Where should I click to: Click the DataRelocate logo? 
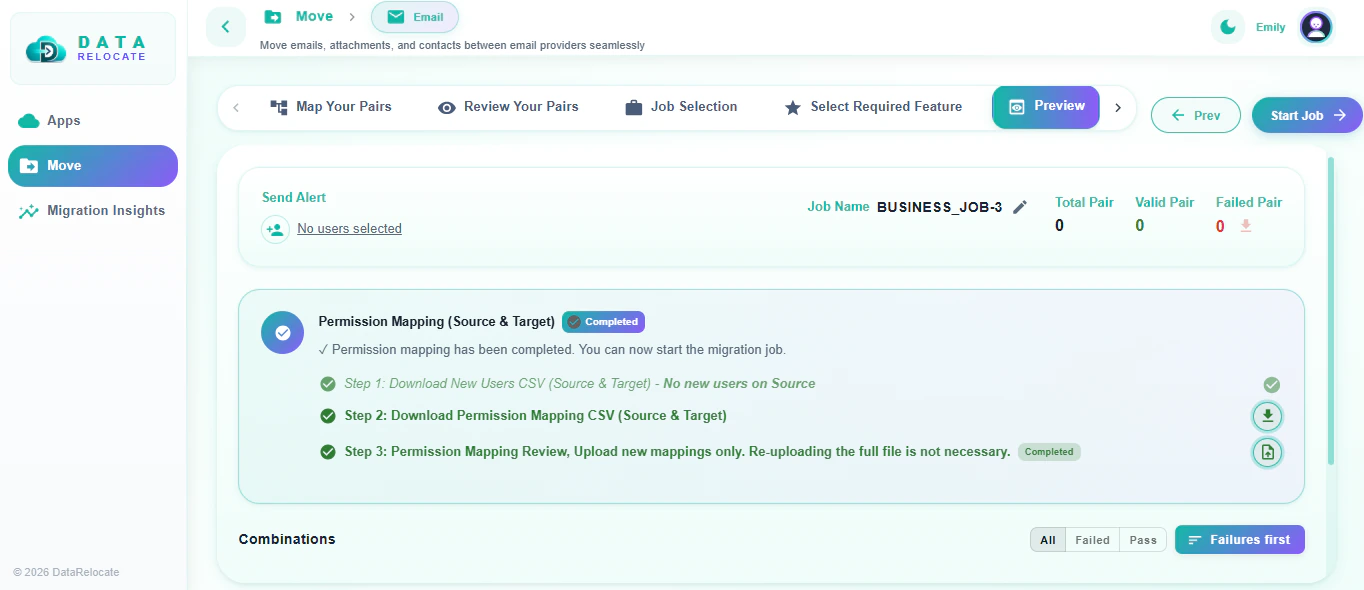92,49
